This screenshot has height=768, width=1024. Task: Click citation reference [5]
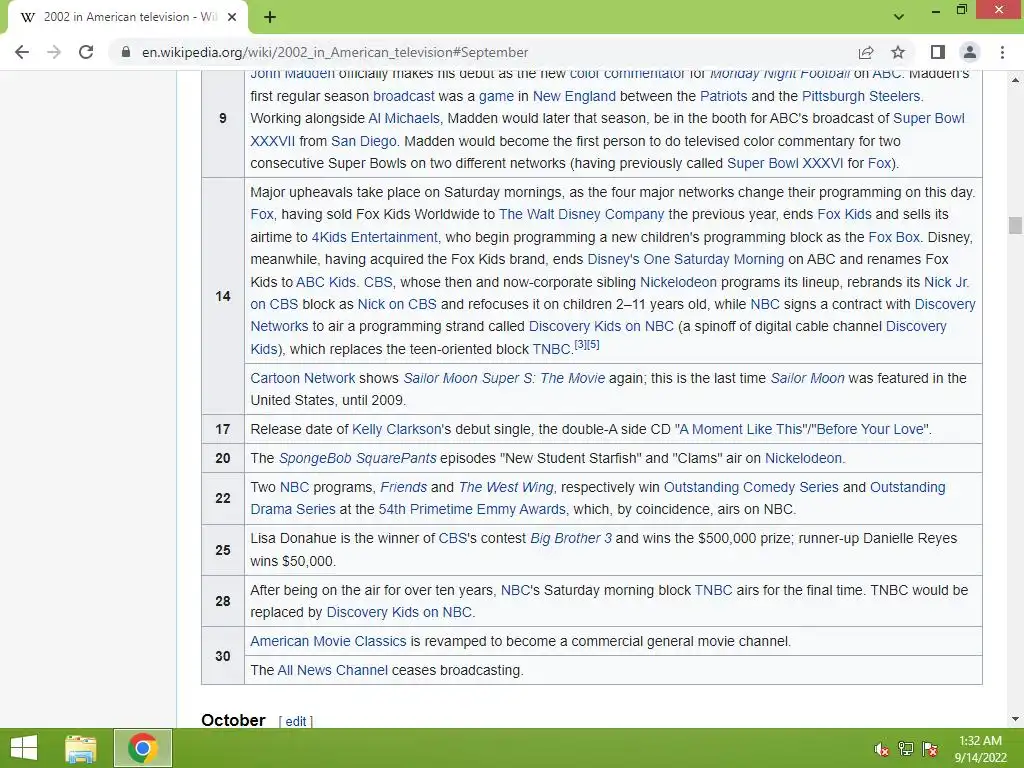(593, 344)
